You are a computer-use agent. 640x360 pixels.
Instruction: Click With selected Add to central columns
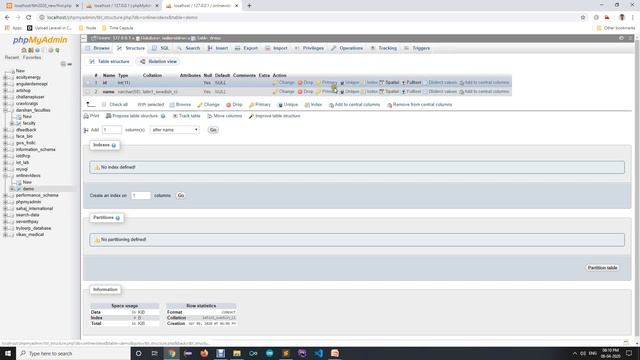354,105
